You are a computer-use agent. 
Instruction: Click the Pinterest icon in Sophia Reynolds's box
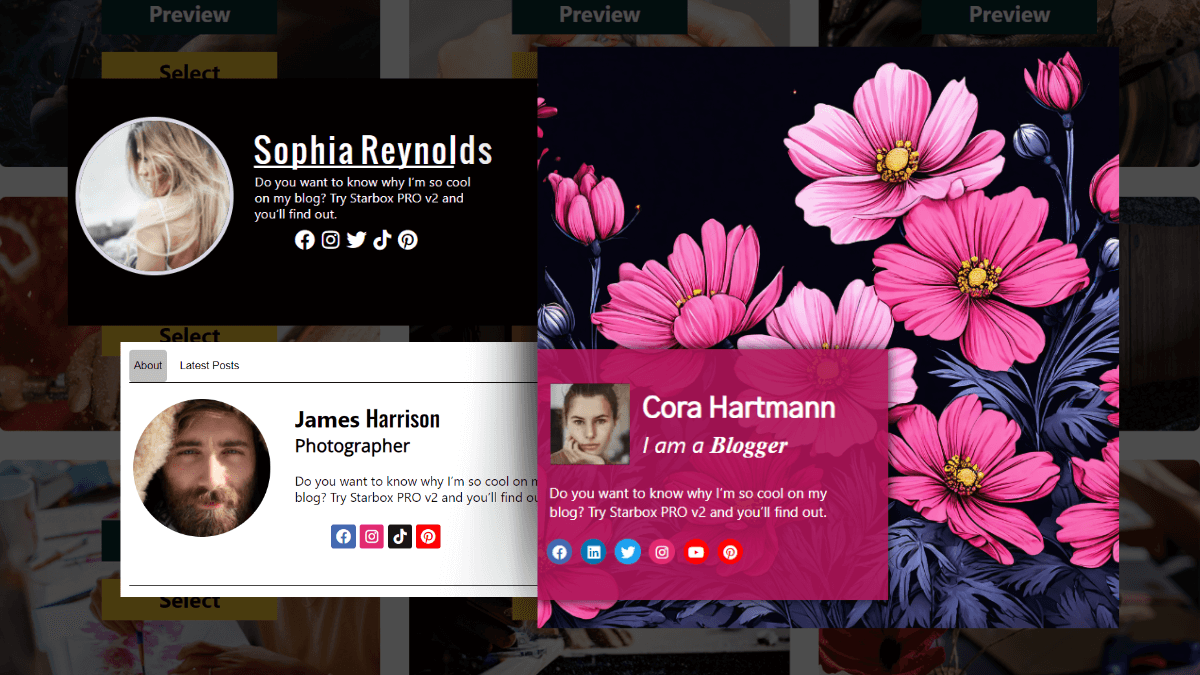coord(407,240)
